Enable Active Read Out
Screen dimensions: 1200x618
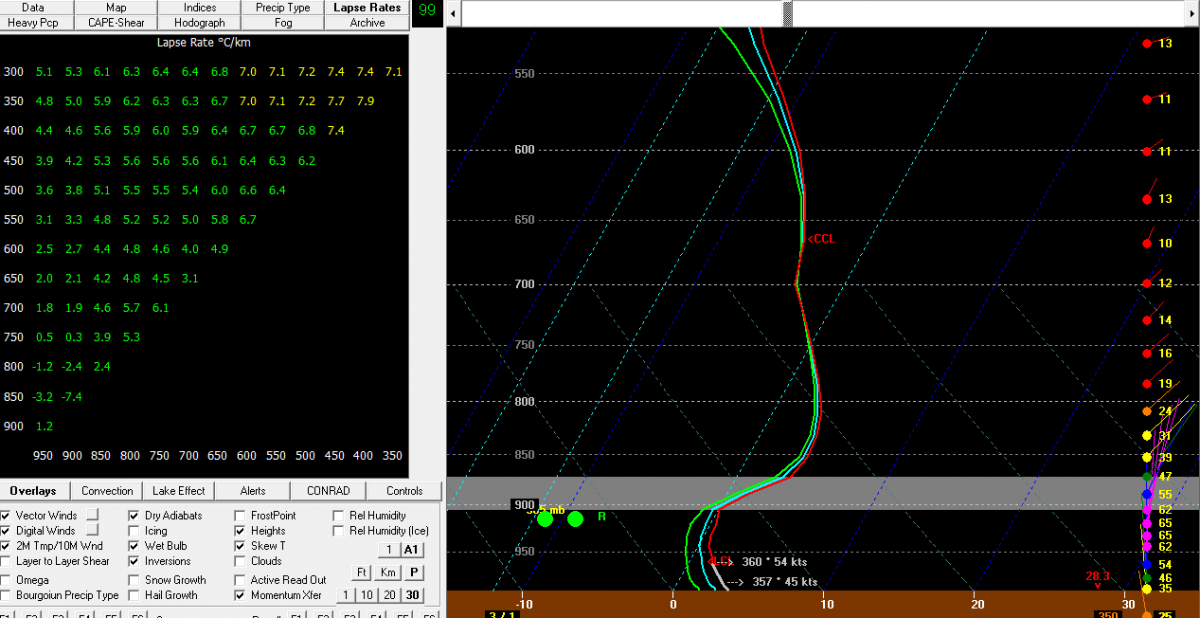coord(241,580)
